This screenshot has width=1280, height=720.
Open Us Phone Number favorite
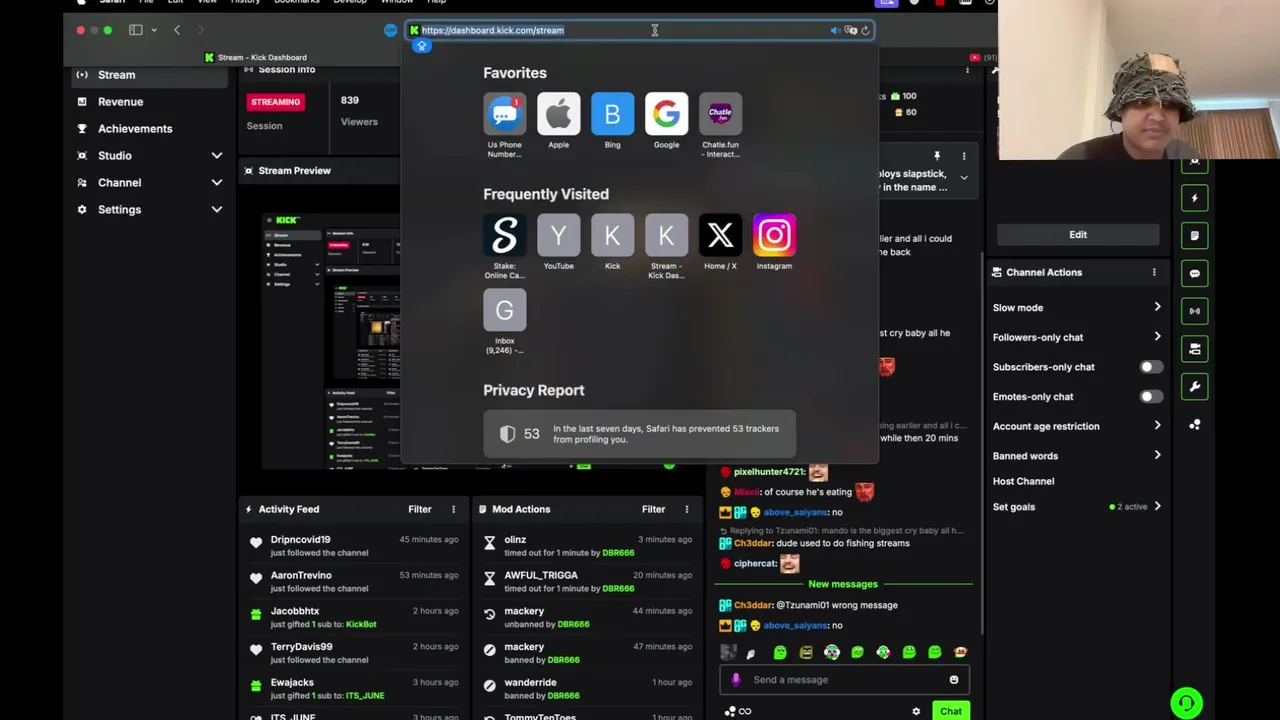[x=504, y=114]
